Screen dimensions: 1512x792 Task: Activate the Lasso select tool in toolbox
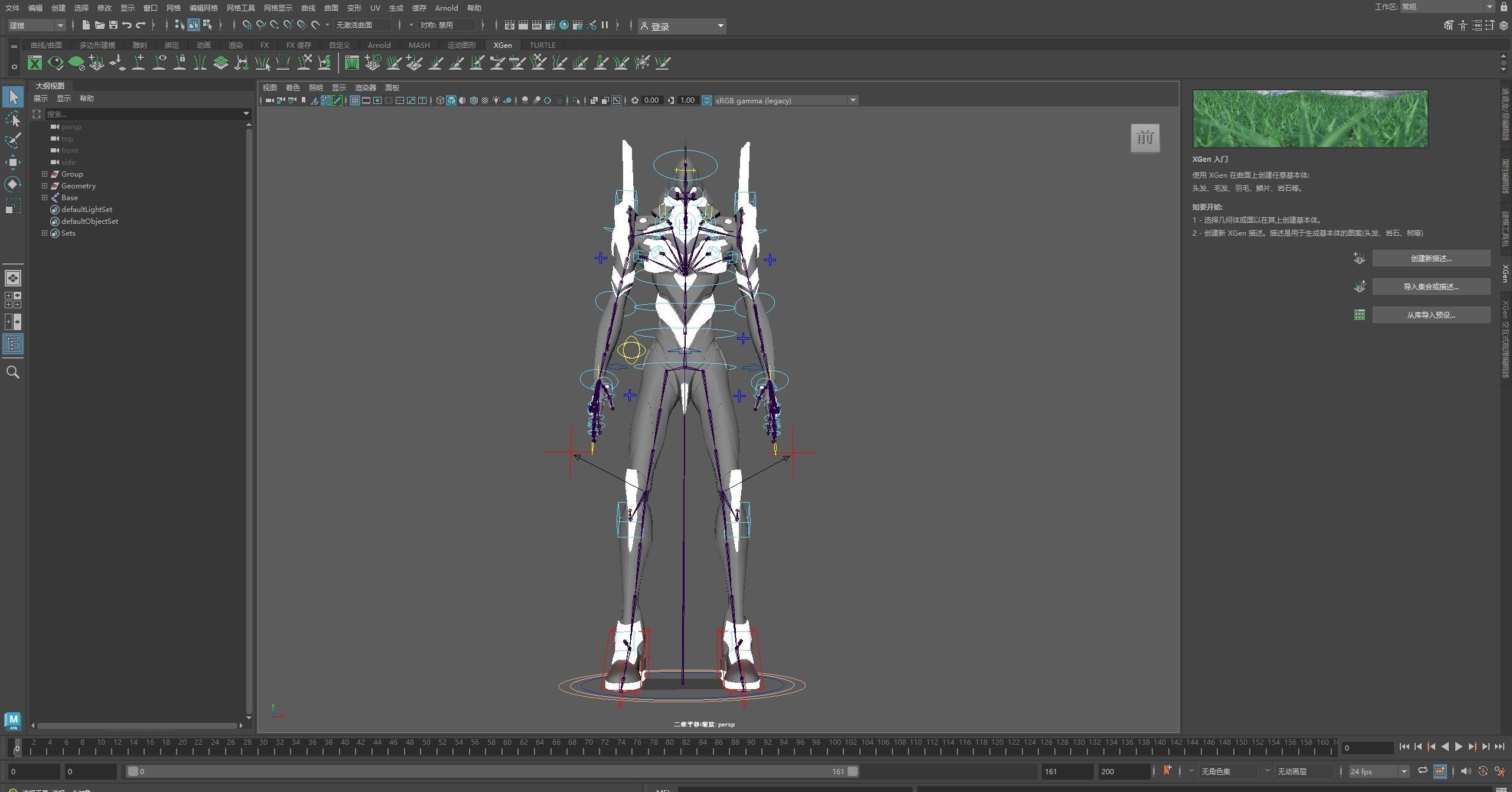pyautogui.click(x=13, y=119)
